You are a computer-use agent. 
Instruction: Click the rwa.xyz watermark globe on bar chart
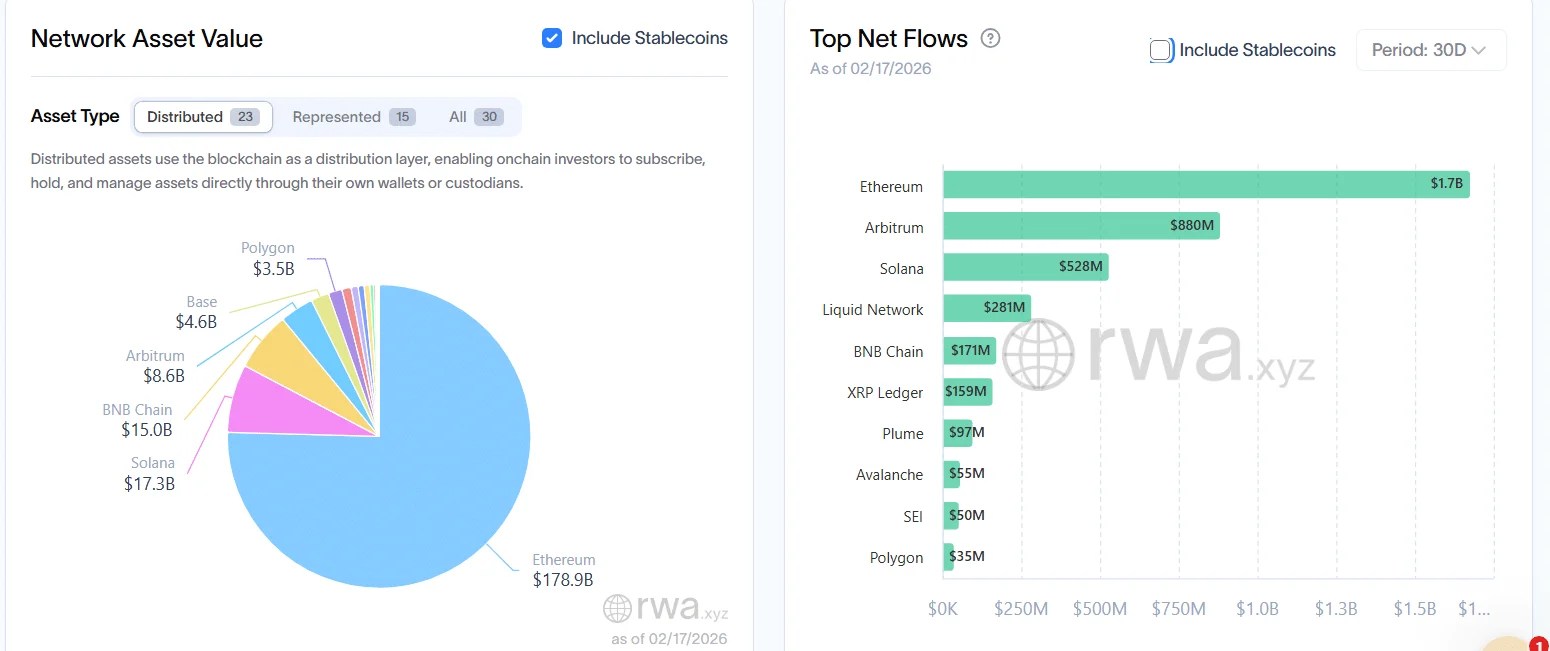[x=1039, y=354]
